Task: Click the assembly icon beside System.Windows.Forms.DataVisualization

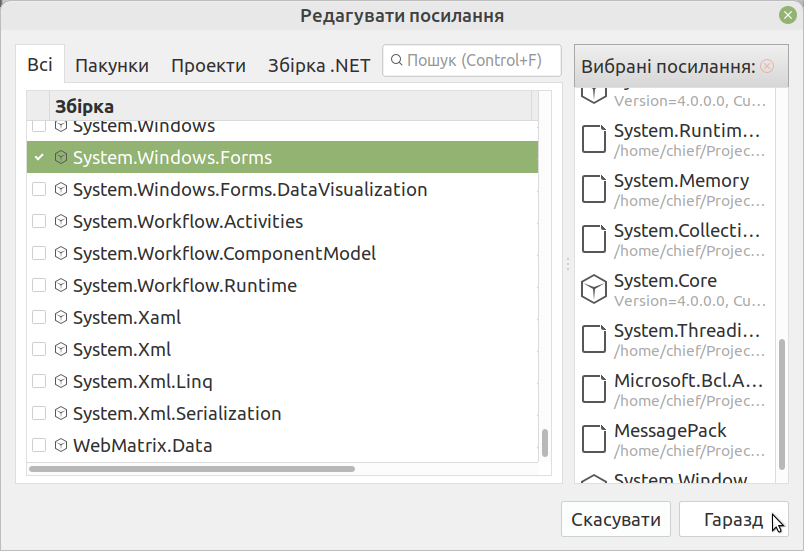Action: 61,190
